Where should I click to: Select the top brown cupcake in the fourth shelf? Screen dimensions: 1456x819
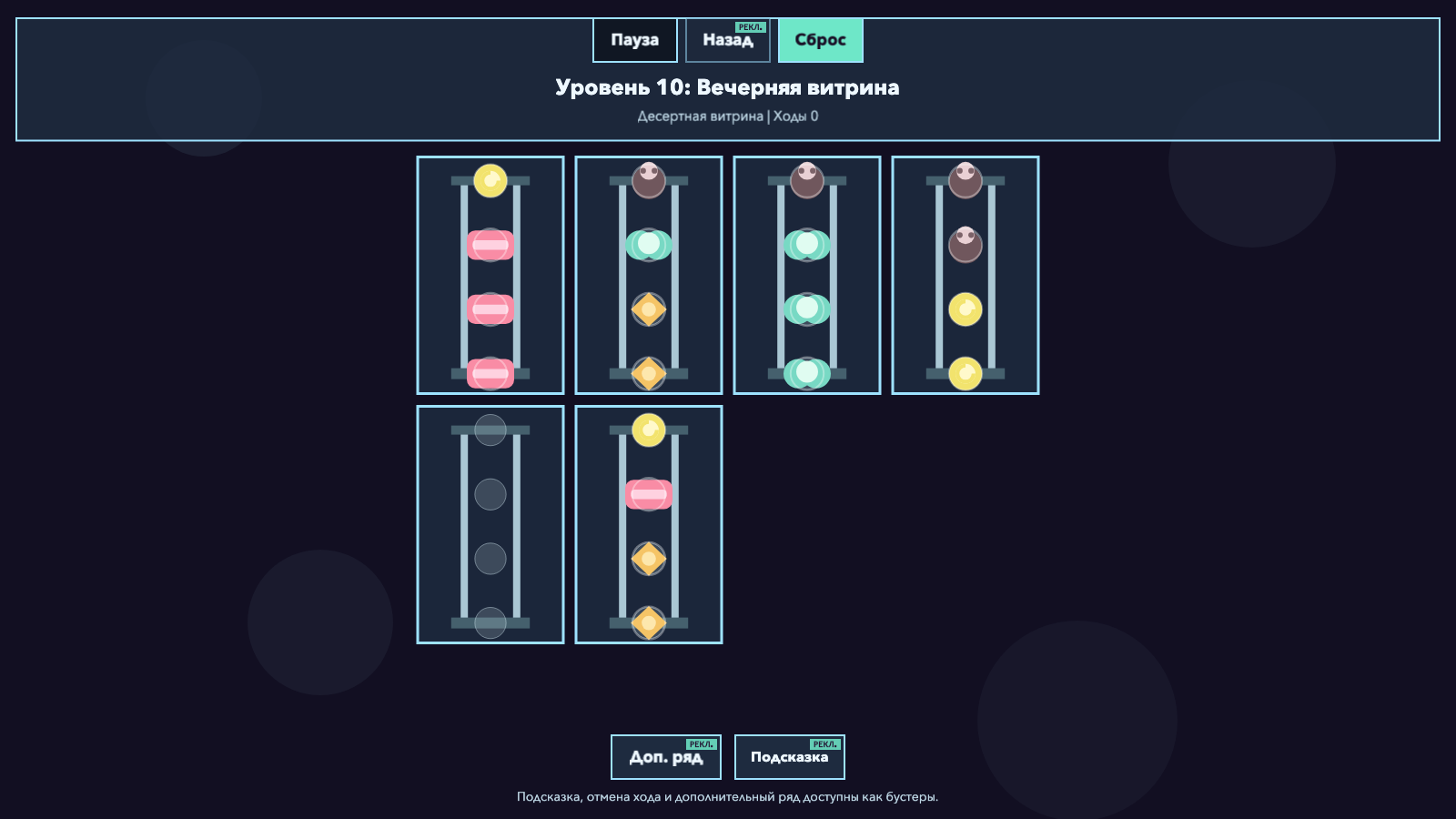tap(966, 181)
